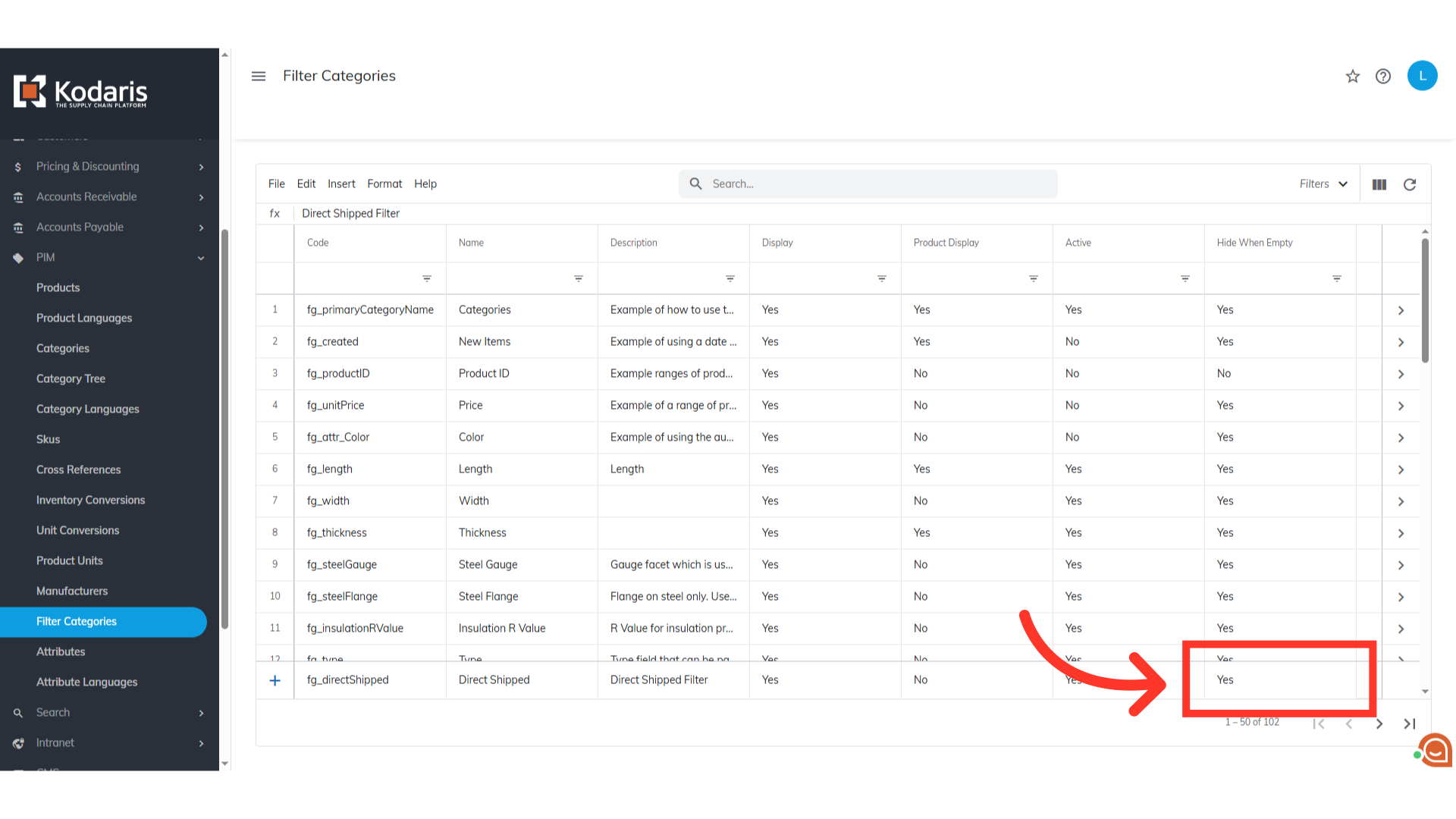
Task: Click the refresh icon in the table toolbar
Action: pos(1410,184)
